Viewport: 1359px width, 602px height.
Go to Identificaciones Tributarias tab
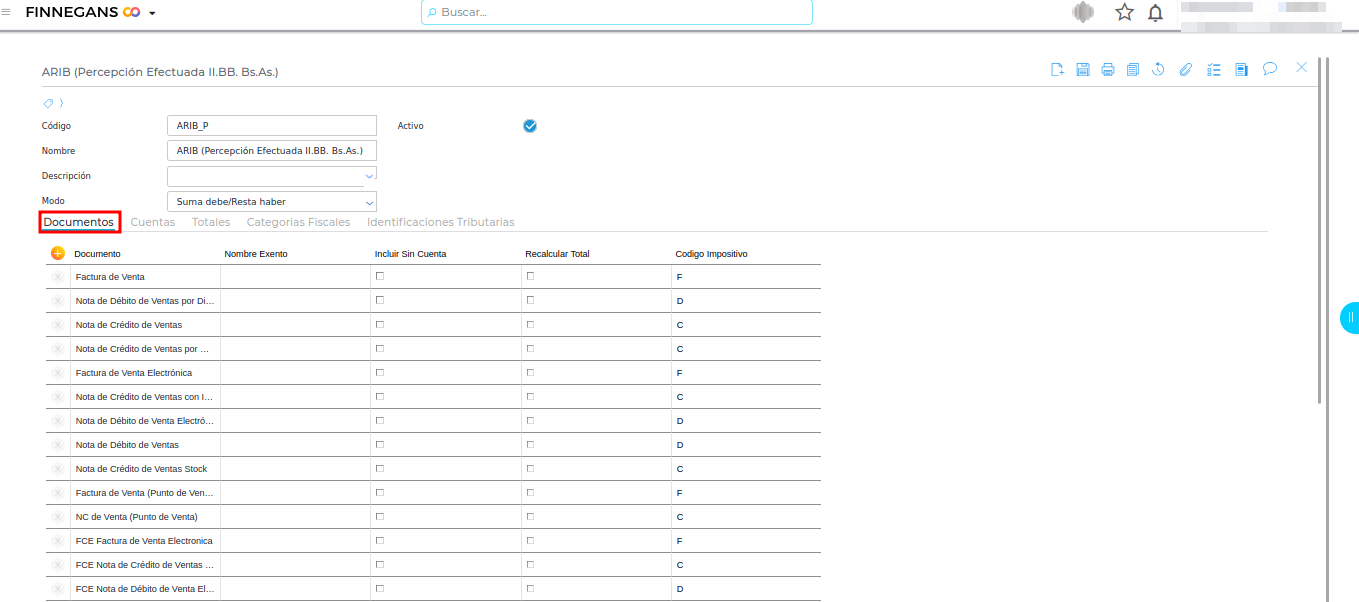pyautogui.click(x=440, y=222)
